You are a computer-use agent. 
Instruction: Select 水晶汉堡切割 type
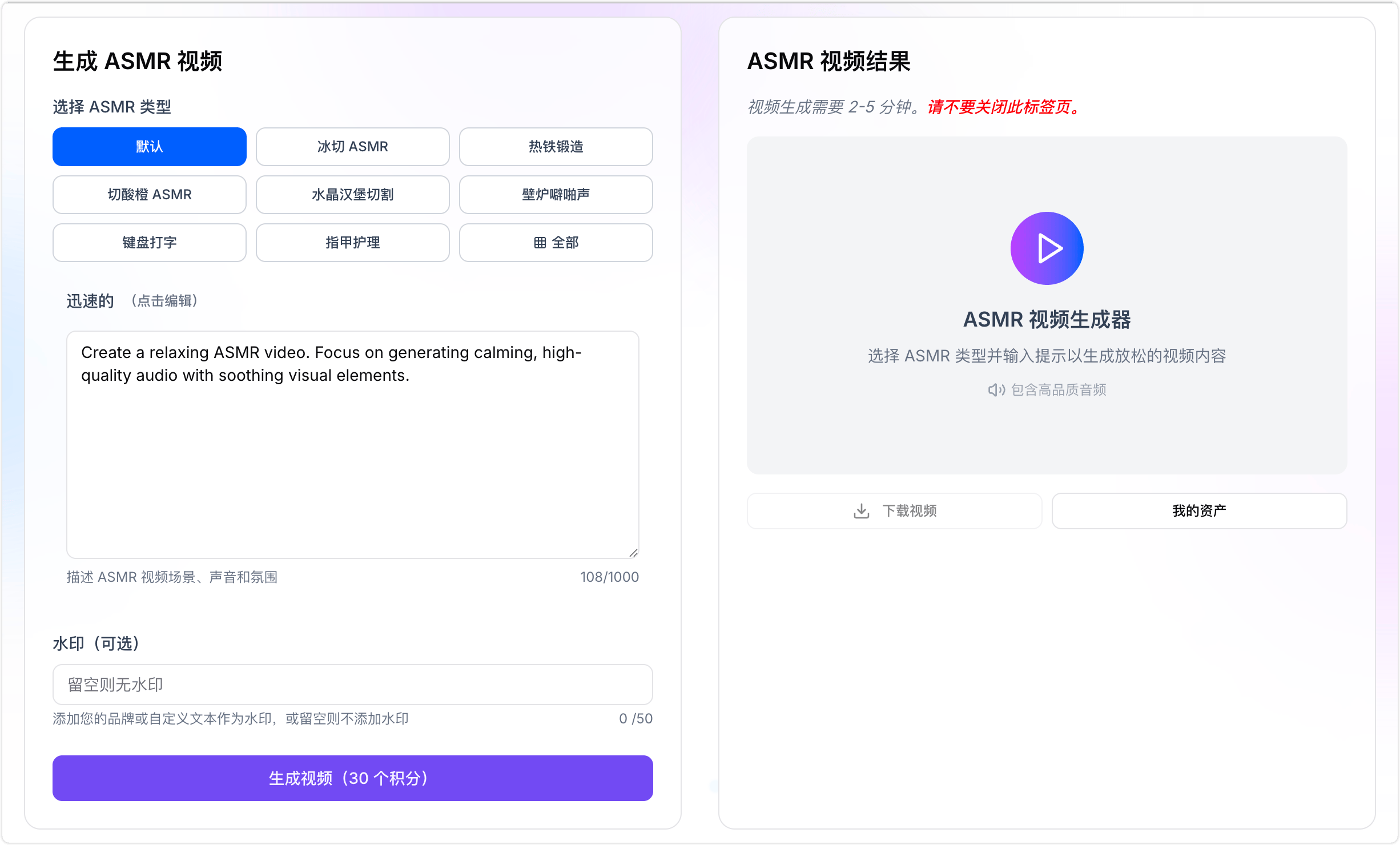(353, 195)
